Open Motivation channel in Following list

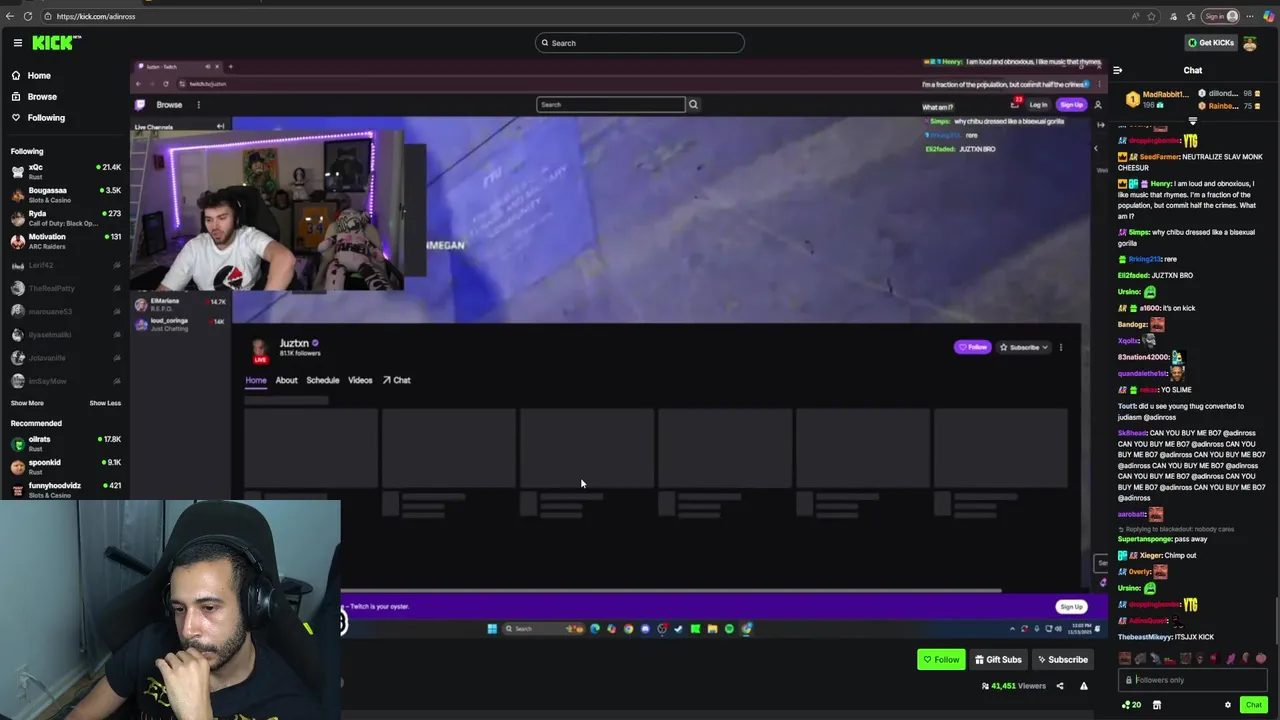(65, 240)
